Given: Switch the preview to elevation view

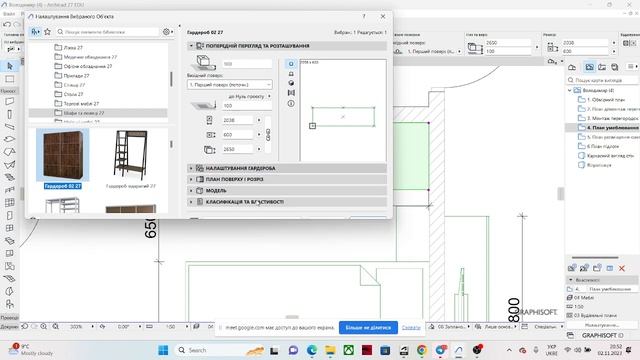Looking at the screenshot, I should [291, 74].
